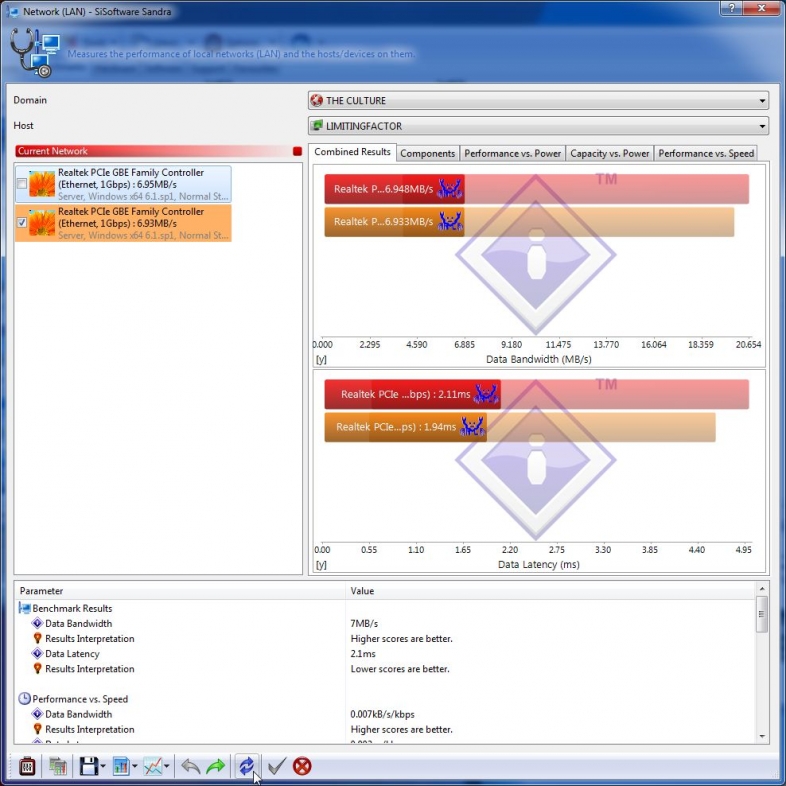
Task: Click the 'Higher scores are better.' value under 7MB/s
Action: pos(401,638)
